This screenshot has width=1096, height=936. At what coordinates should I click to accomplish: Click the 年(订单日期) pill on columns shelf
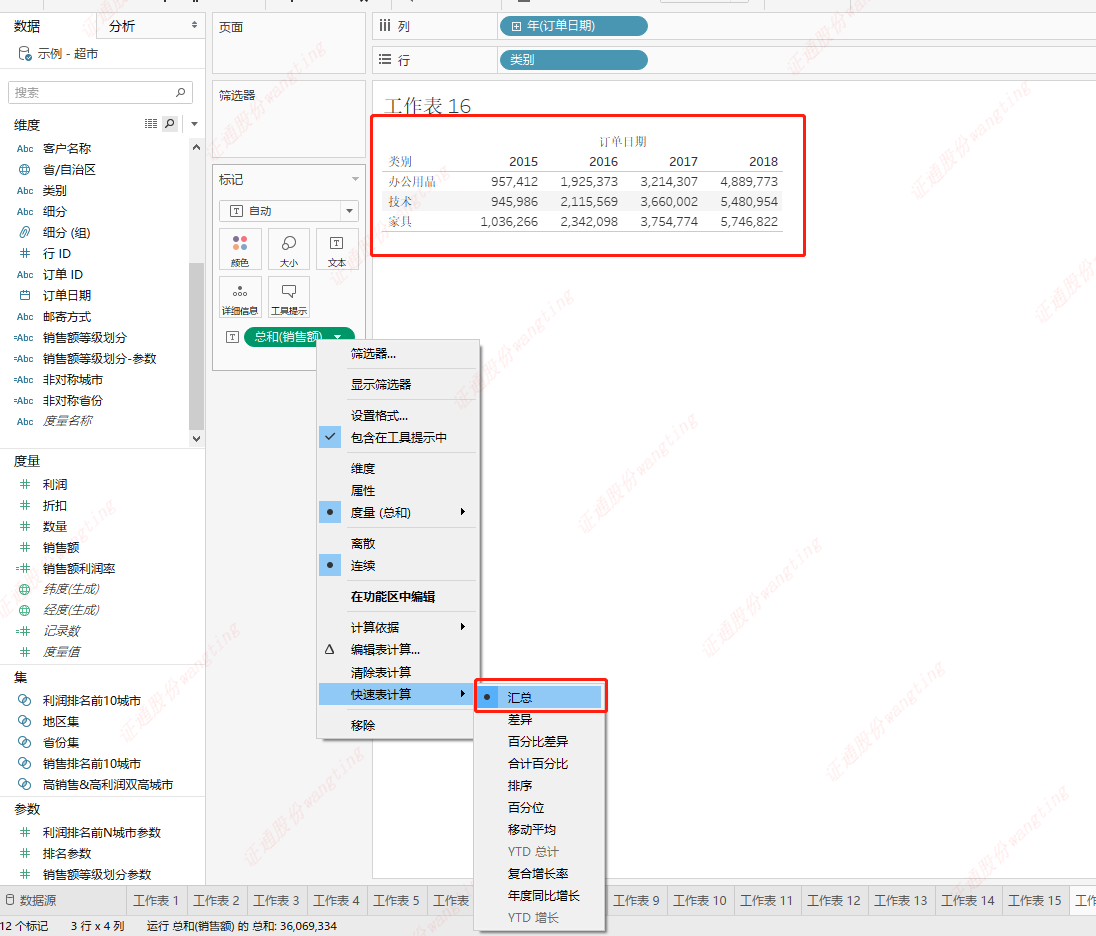tap(573, 26)
